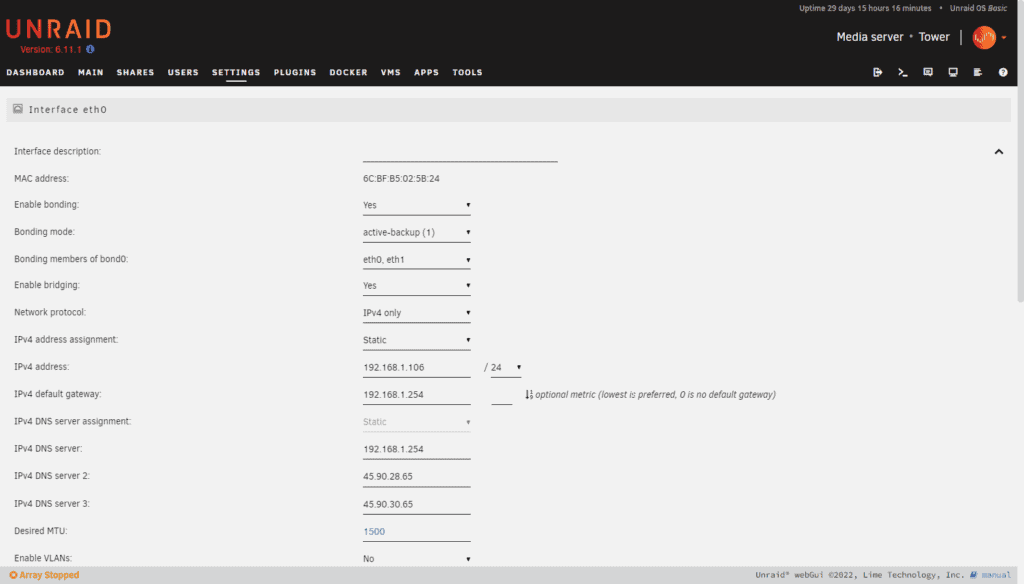Open the system log icon

click(978, 72)
